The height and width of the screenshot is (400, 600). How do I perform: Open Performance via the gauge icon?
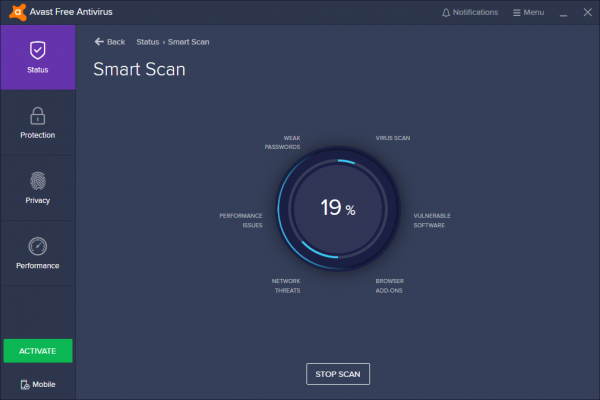click(x=38, y=246)
